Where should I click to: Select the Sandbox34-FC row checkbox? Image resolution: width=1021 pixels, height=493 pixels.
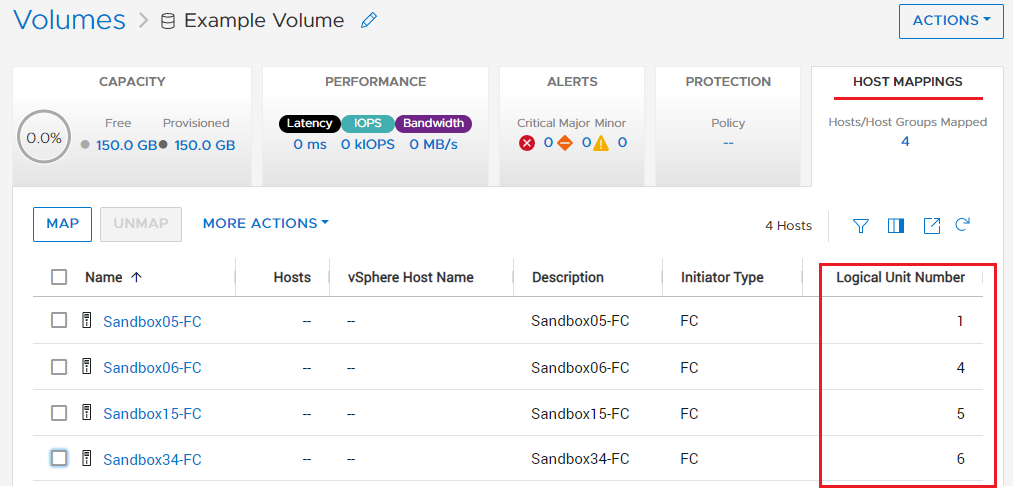59,458
